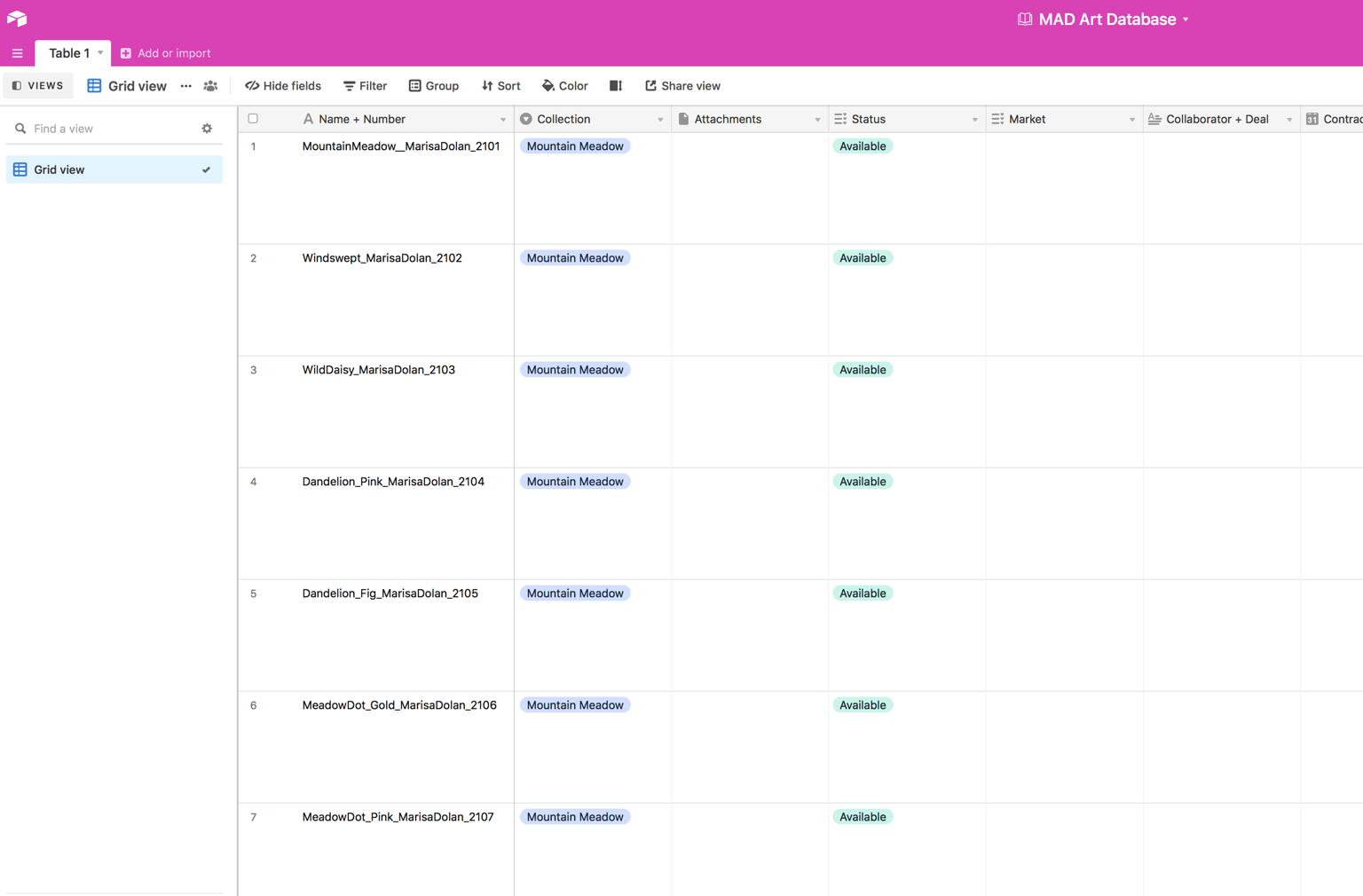This screenshot has height=896, width=1363.
Task: Click the Collaborator + Deal field icon
Action: click(1154, 119)
